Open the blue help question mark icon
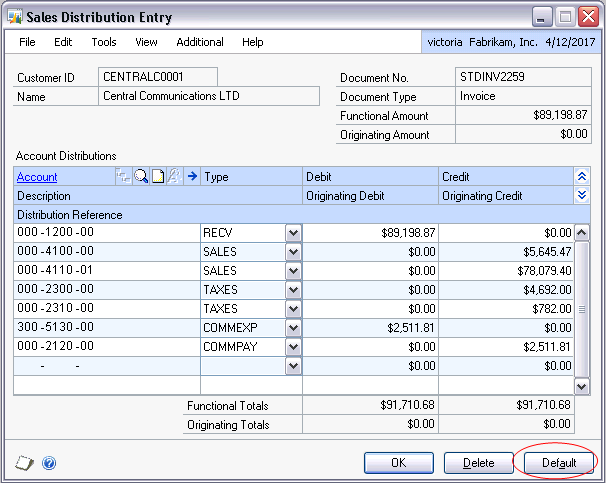606x483 pixels. [x=49, y=463]
